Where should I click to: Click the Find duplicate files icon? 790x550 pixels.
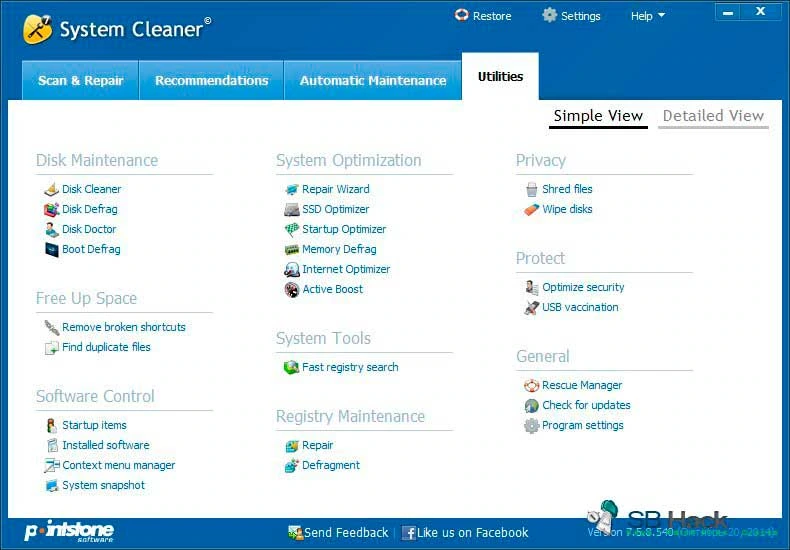pos(51,348)
